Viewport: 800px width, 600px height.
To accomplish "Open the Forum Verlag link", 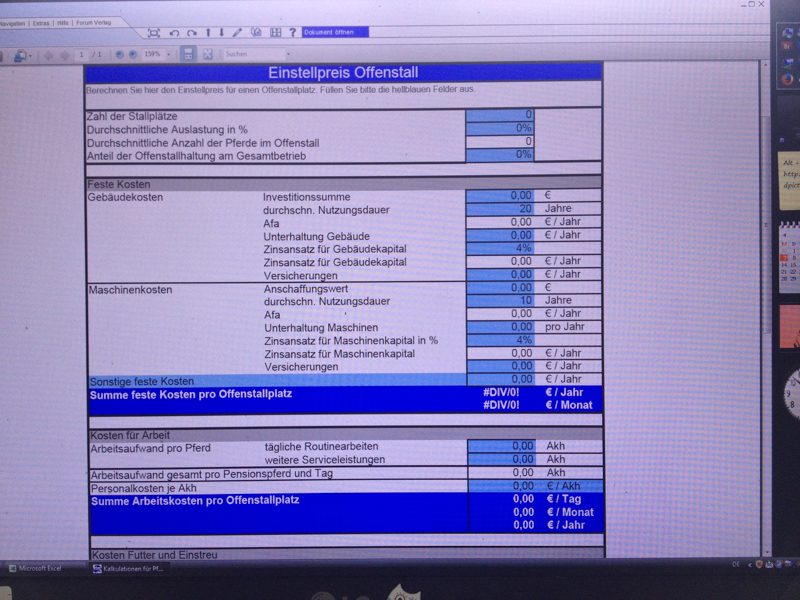I will coord(95,22).
